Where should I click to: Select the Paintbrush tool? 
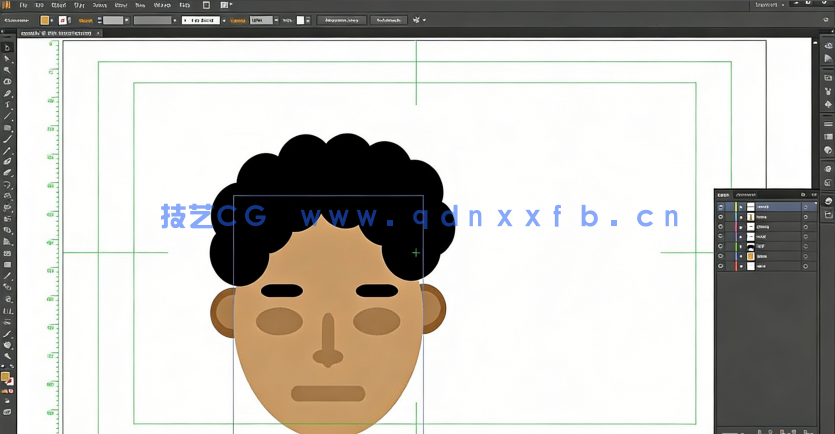[x=7, y=139]
